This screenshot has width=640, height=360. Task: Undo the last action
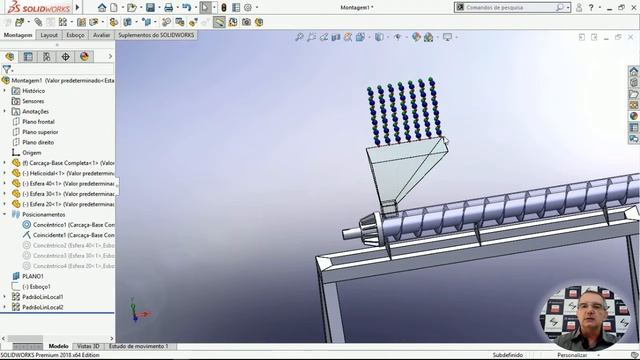coord(187,7)
